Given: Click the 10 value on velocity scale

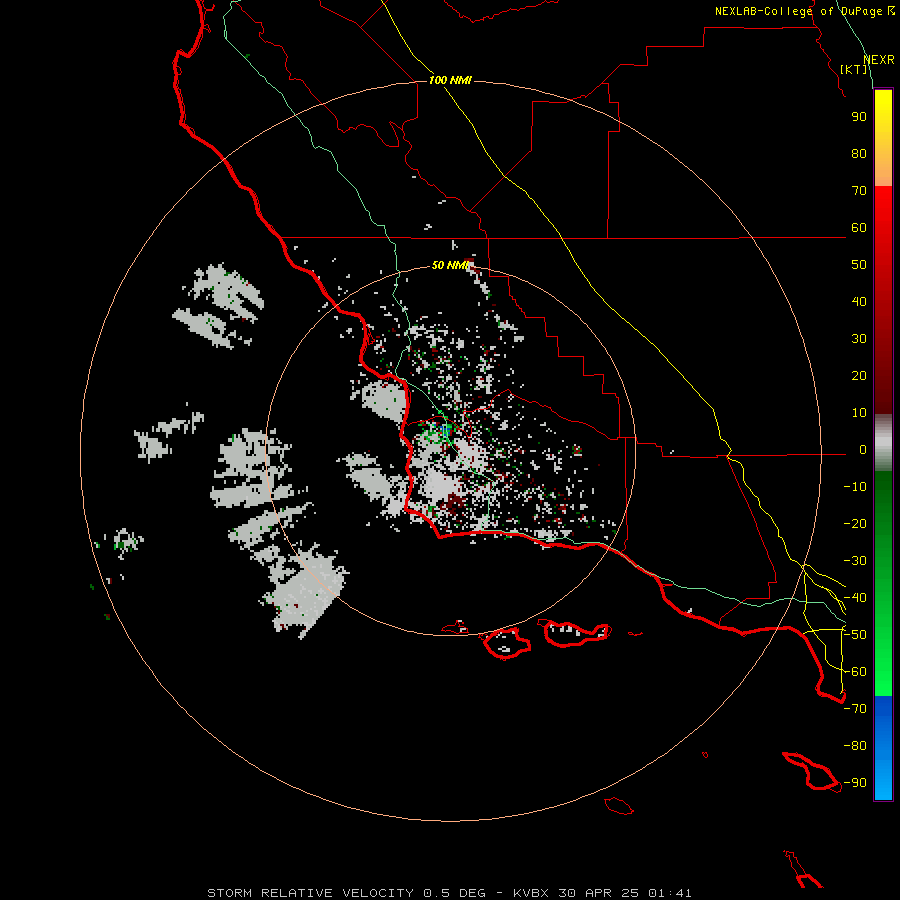Looking at the screenshot, I should tap(859, 413).
